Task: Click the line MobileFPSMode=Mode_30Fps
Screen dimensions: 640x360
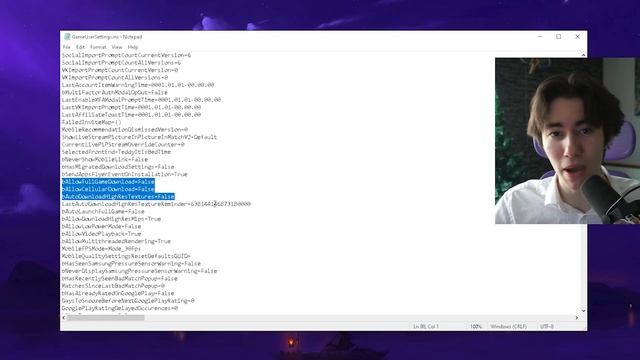Action: [101, 249]
